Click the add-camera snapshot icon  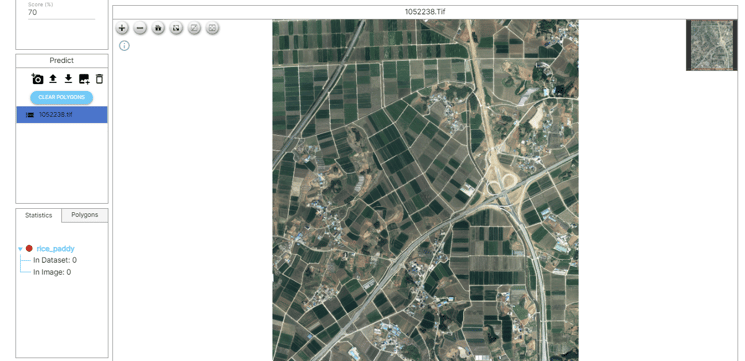37,79
